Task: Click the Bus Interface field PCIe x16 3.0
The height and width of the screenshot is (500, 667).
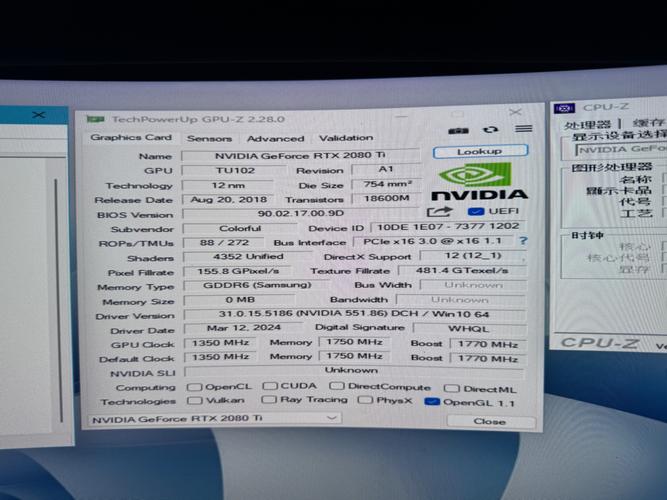Action: coord(433,241)
